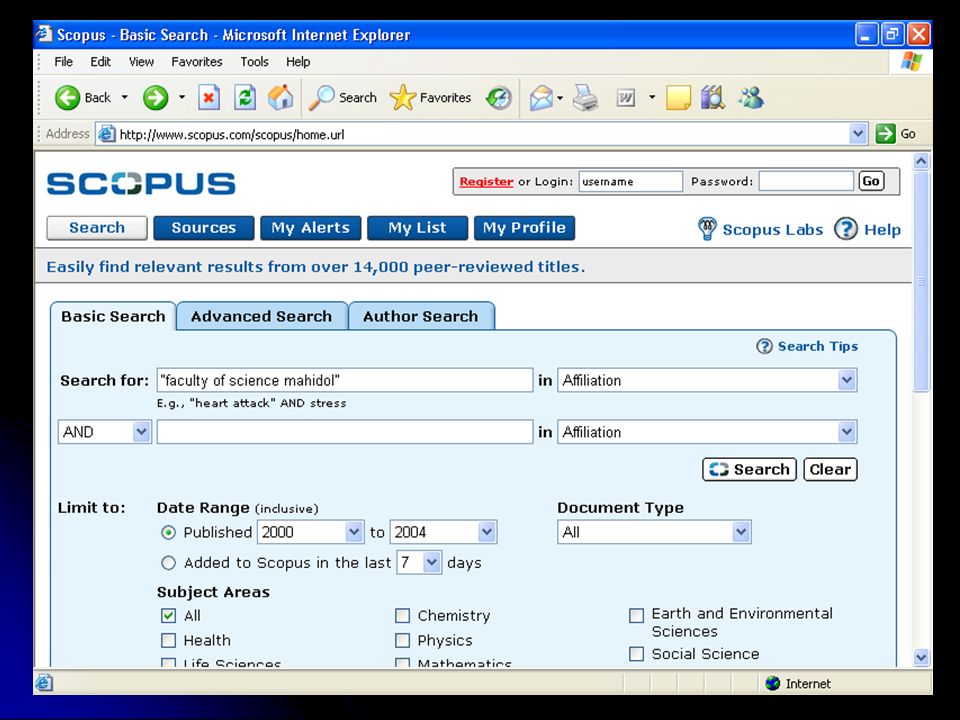Open the Favorites star toolbar icon
Viewport: 960px width, 720px height.
(402, 97)
